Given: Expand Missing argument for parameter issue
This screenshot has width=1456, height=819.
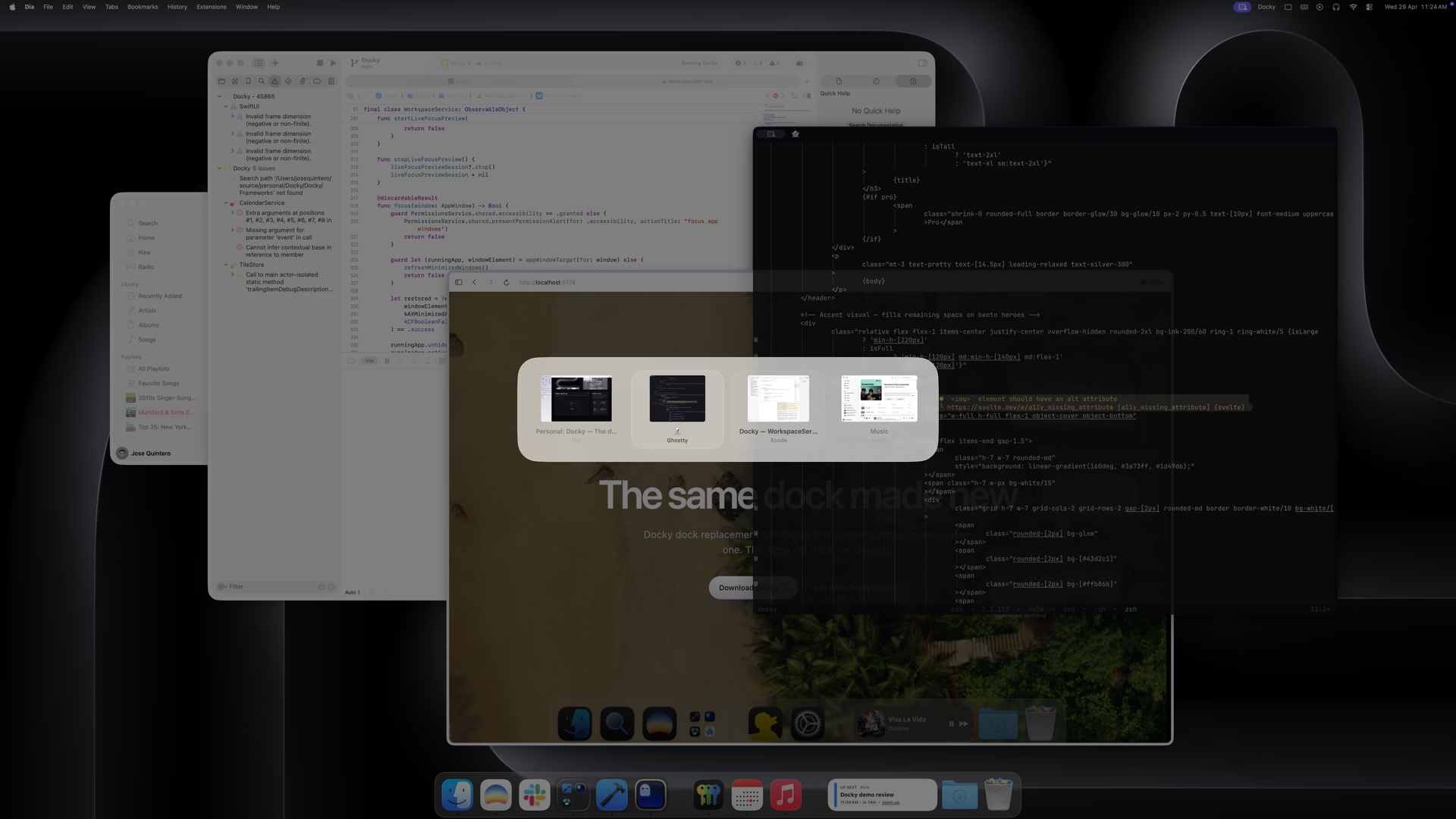Looking at the screenshot, I should point(233,231).
